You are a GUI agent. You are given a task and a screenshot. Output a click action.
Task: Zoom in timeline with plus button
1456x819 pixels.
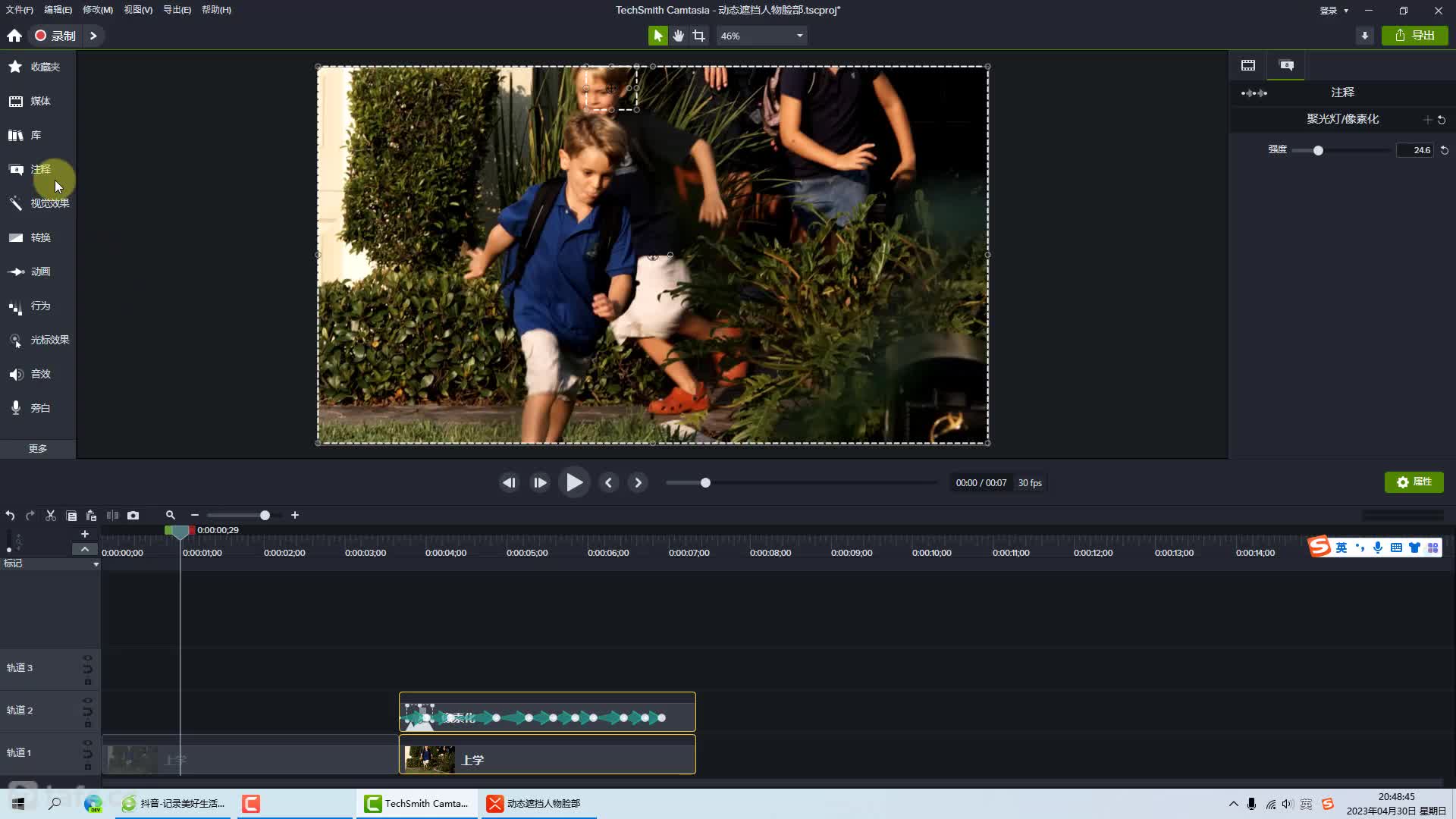295,516
